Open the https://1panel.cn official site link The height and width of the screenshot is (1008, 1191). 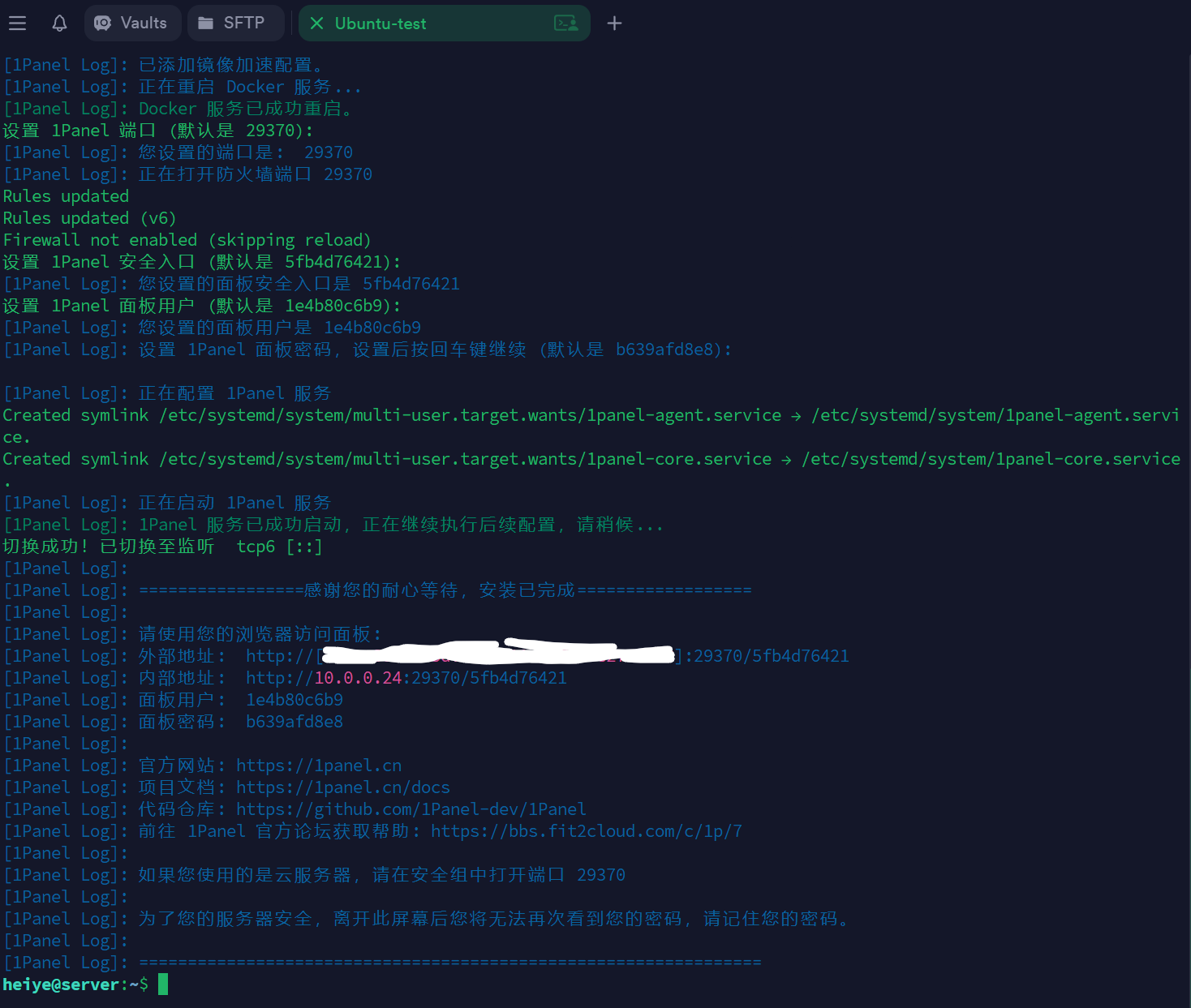point(318,766)
